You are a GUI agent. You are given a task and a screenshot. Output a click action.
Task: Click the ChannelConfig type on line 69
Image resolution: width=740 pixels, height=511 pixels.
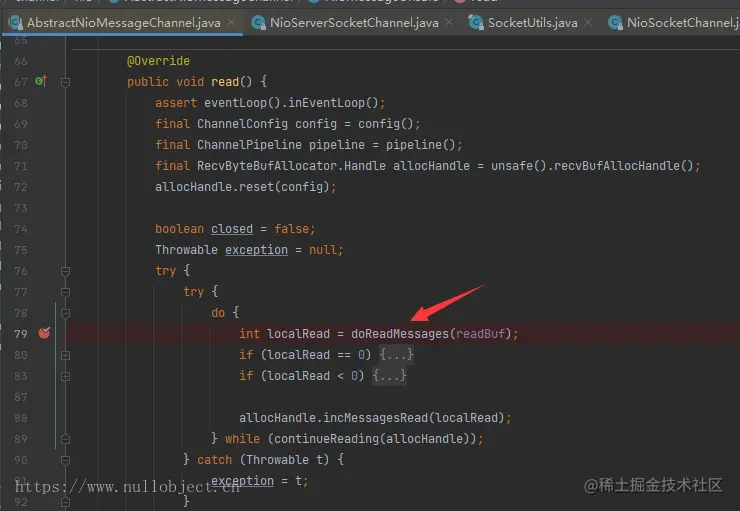click(x=243, y=124)
